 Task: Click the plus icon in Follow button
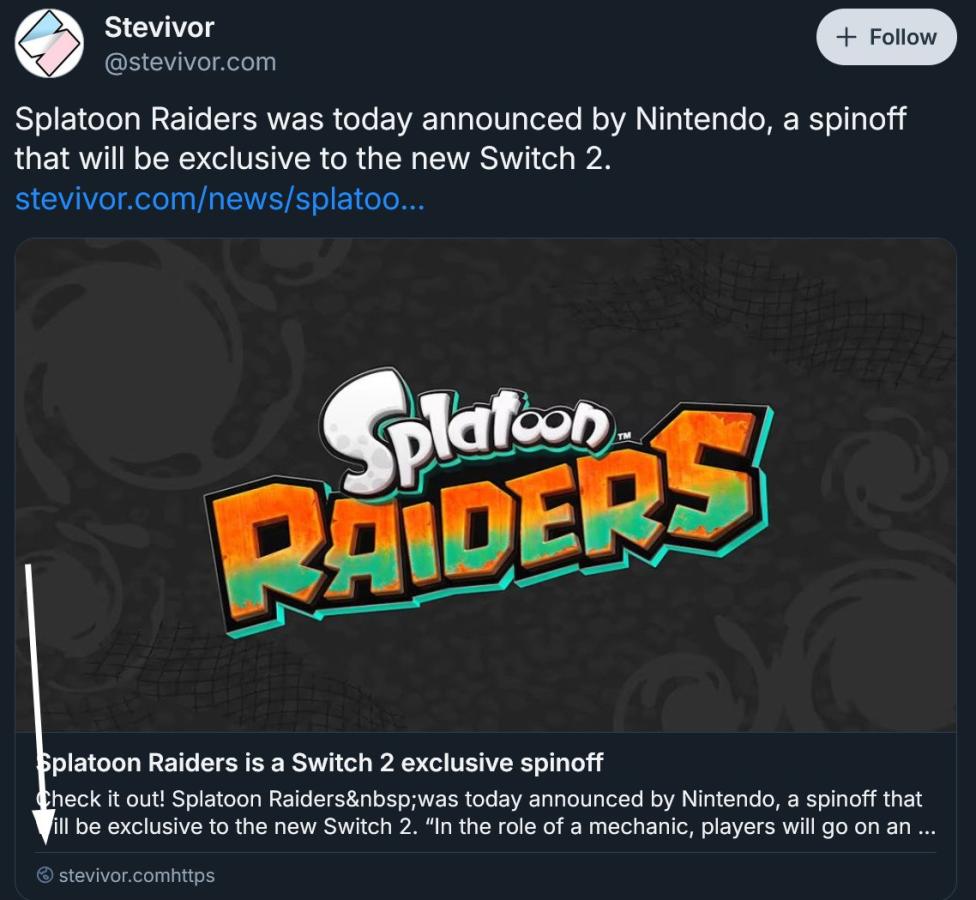click(846, 37)
